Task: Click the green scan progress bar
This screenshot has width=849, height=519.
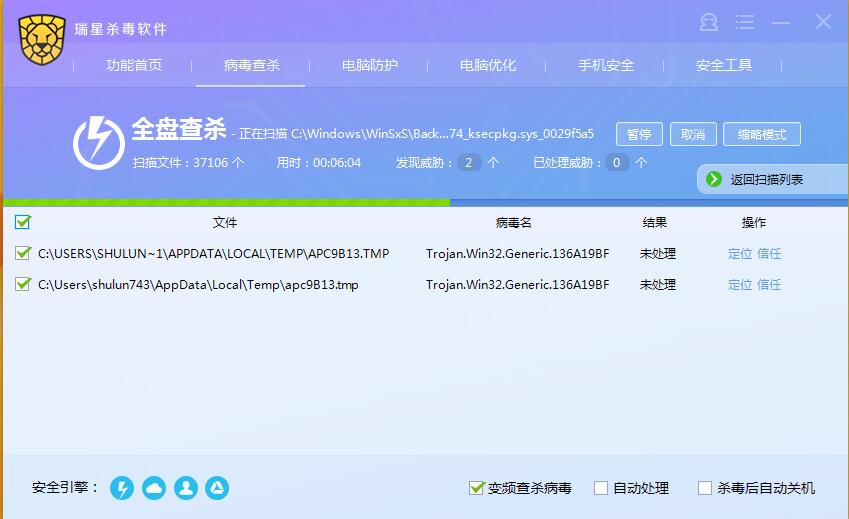Action: 226,202
